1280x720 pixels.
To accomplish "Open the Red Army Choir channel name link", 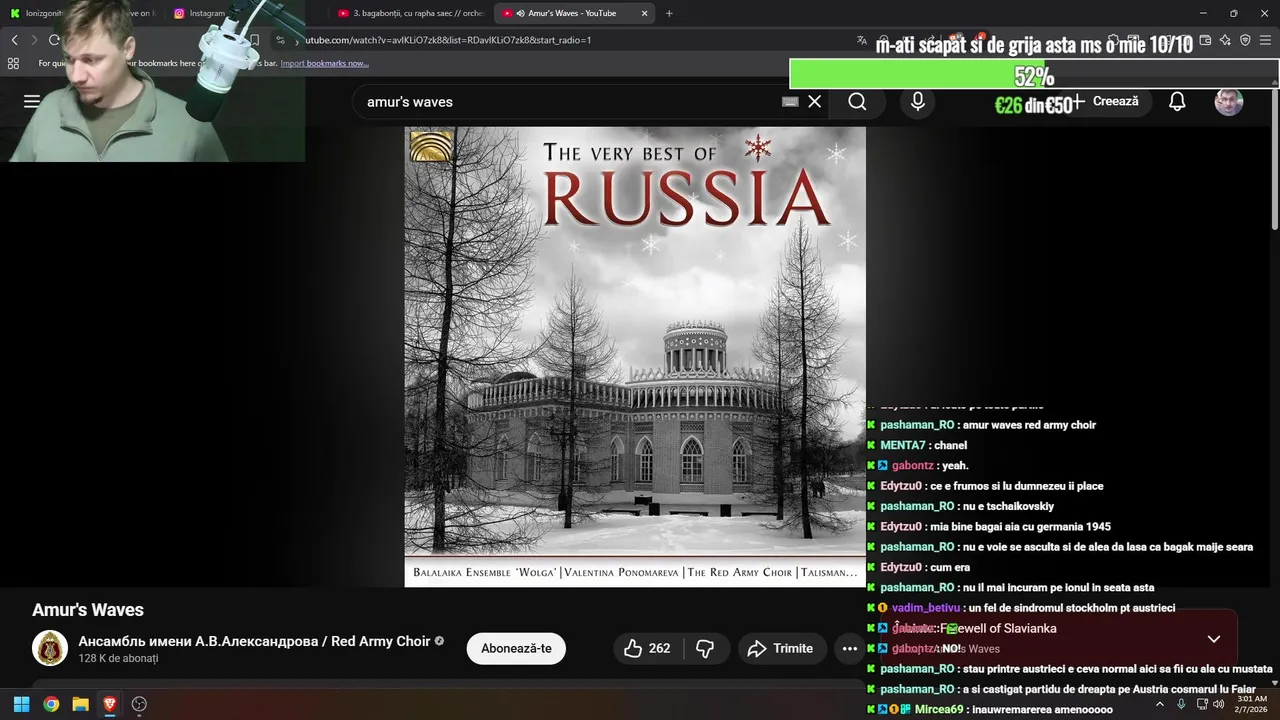I will point(254,641).
